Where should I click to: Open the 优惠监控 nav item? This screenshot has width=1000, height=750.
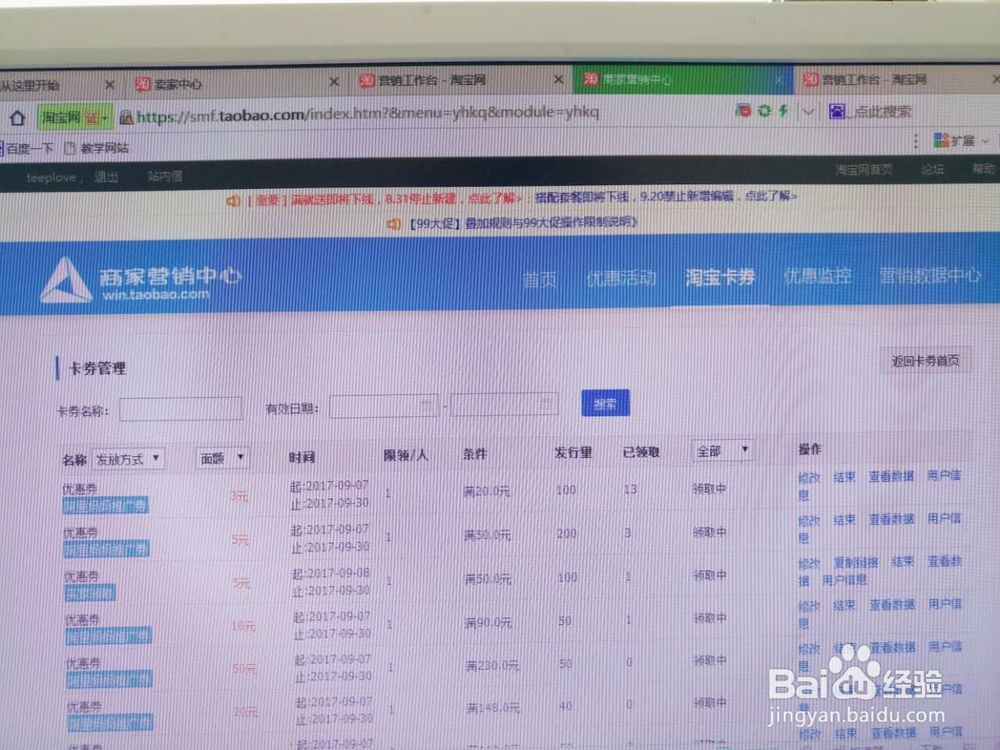click(x=817, y=276)
